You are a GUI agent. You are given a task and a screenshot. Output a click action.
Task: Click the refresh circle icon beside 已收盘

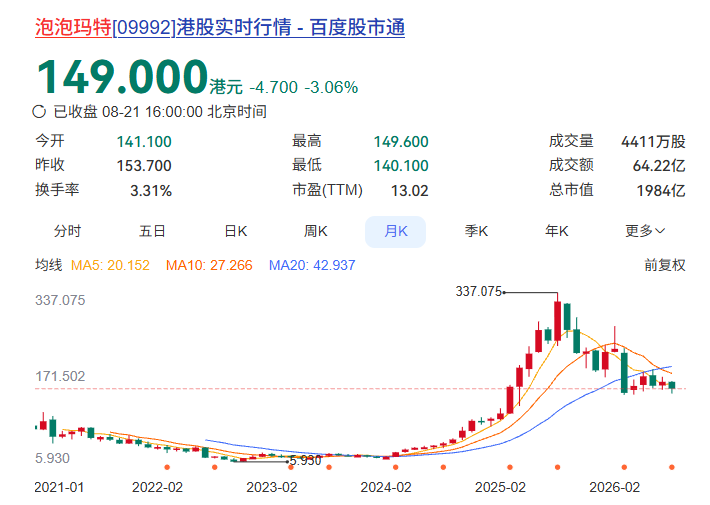point(39,111)
